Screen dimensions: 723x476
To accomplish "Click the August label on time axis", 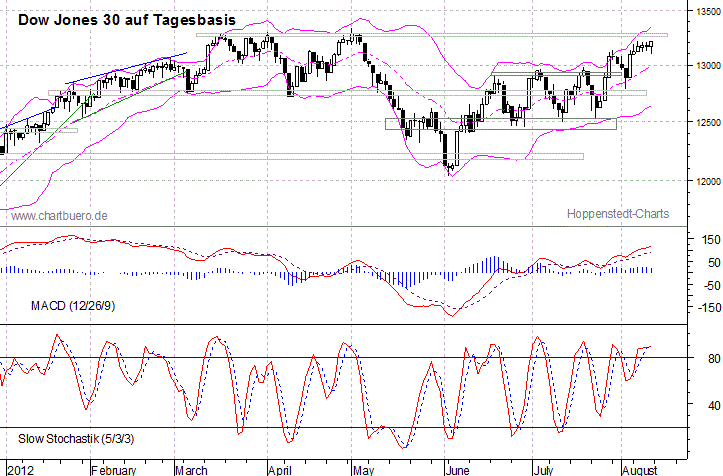I will pyautogui.click(x=639, y=470).
